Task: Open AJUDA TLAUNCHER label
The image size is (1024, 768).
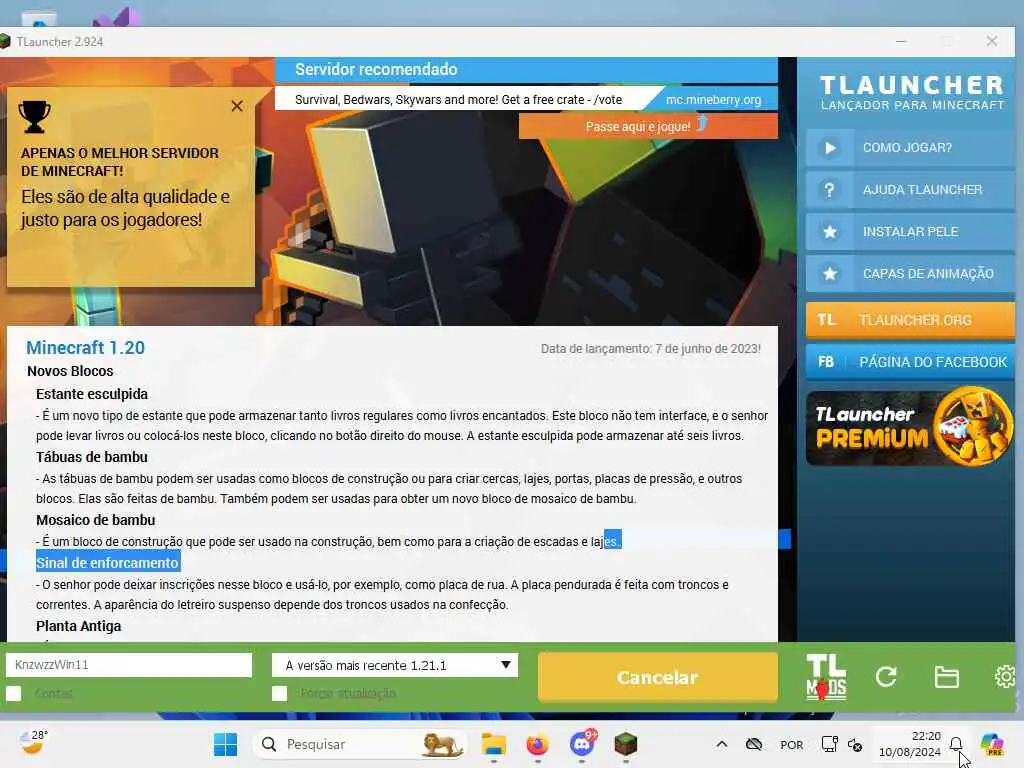Action: 922,190
